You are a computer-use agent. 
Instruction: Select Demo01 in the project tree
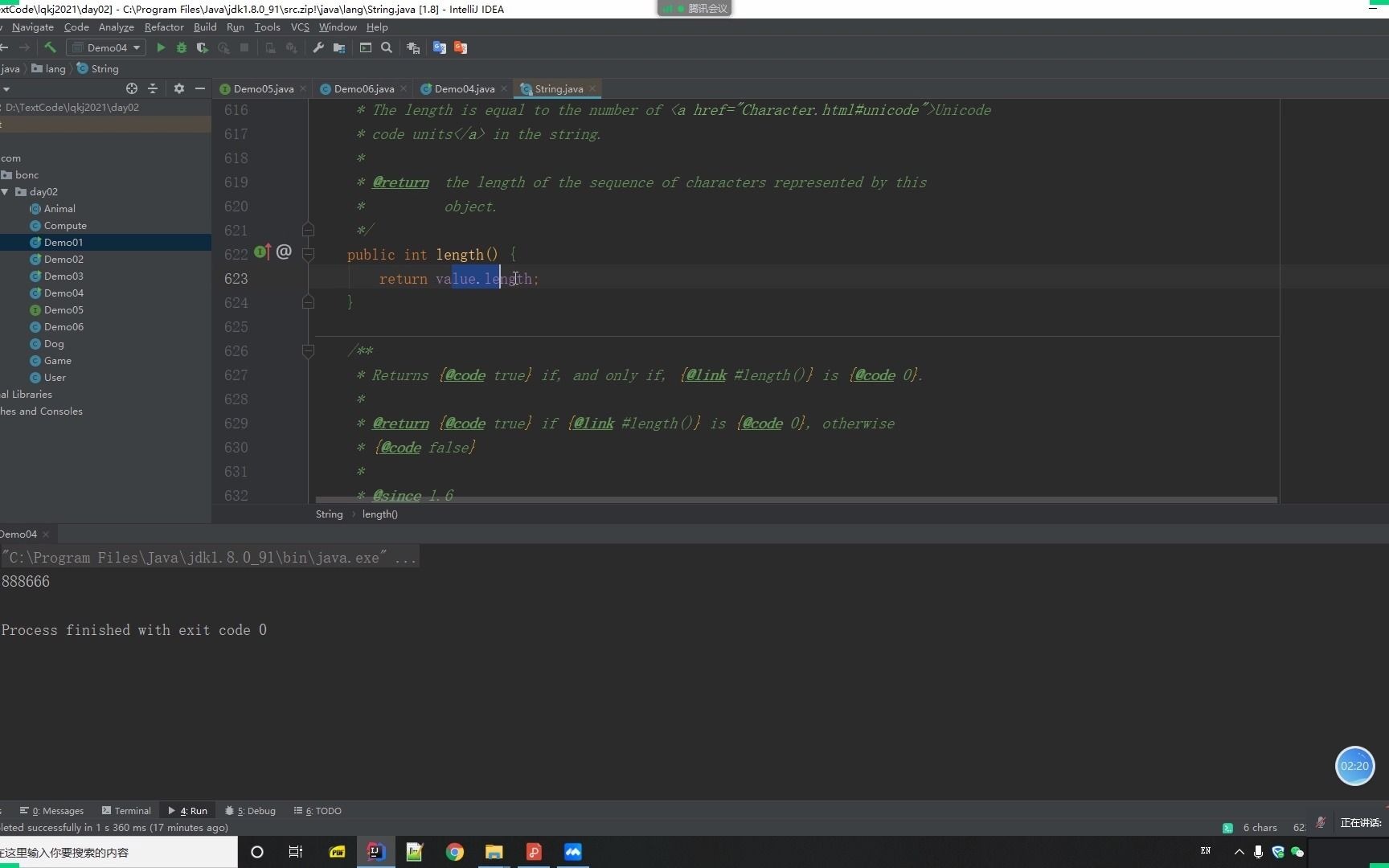pos(64,243)
